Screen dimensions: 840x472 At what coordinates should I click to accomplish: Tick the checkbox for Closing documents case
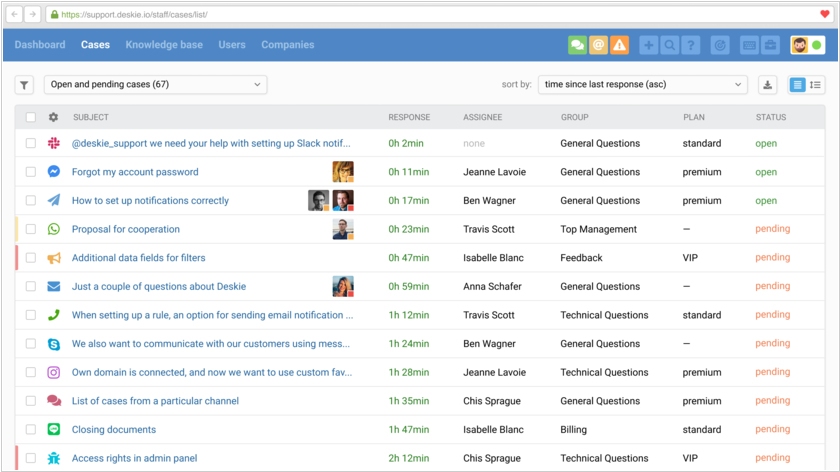(31, 429)
